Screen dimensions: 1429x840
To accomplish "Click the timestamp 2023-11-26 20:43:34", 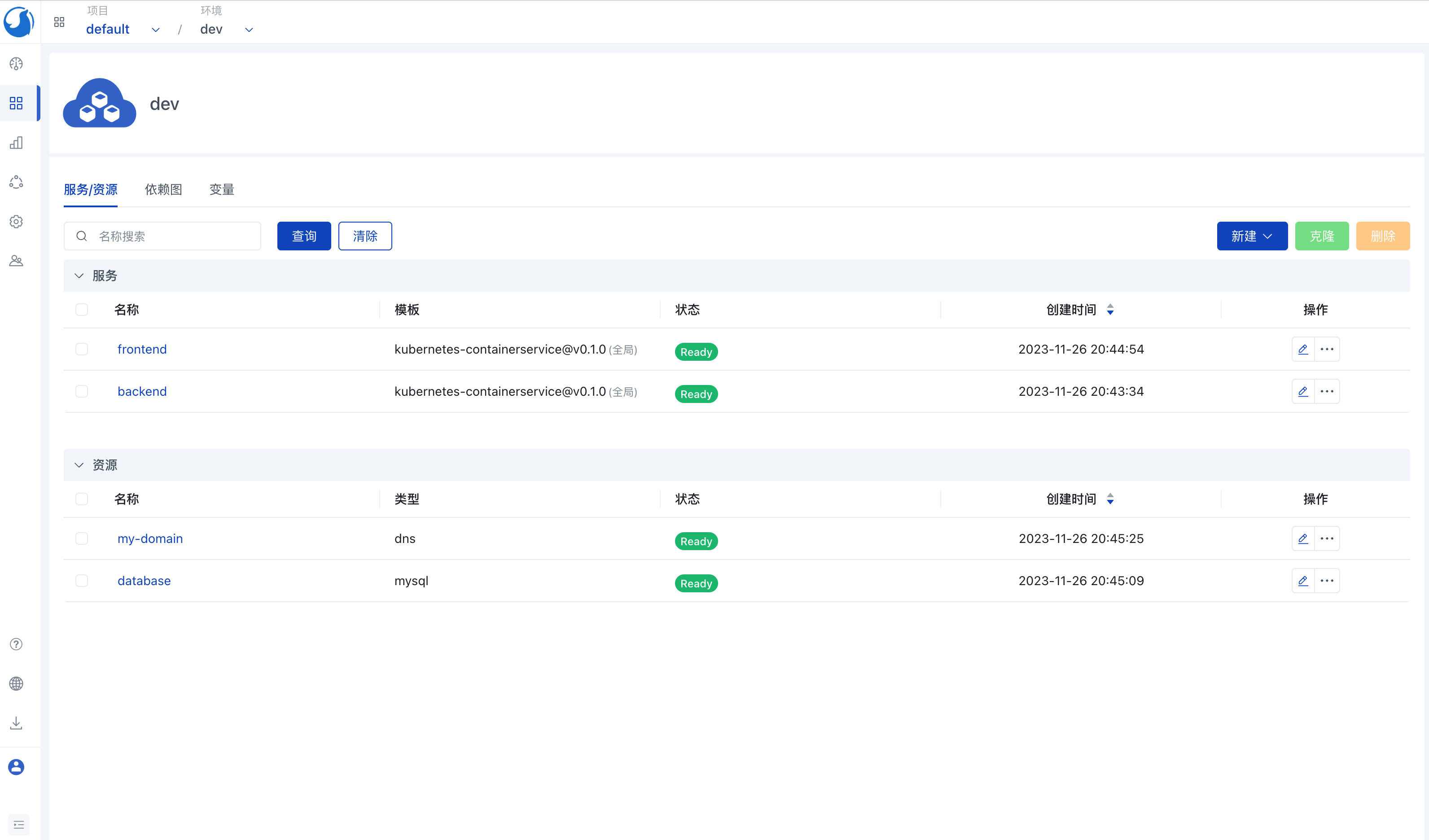I will pyautogui.click(x=1081, y=392).
